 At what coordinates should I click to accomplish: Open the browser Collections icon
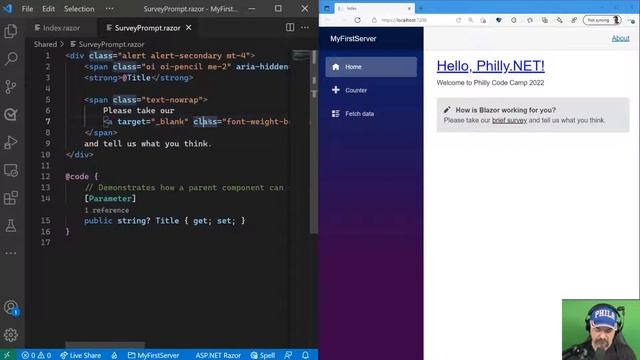545,20
